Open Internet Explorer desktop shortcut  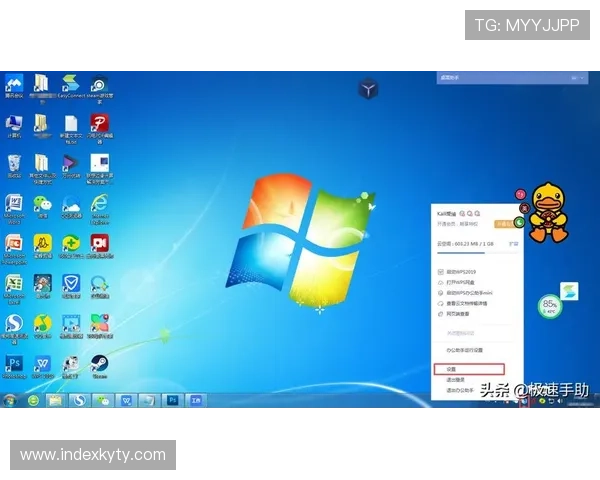pyautogui.click(x=100, y=204)
